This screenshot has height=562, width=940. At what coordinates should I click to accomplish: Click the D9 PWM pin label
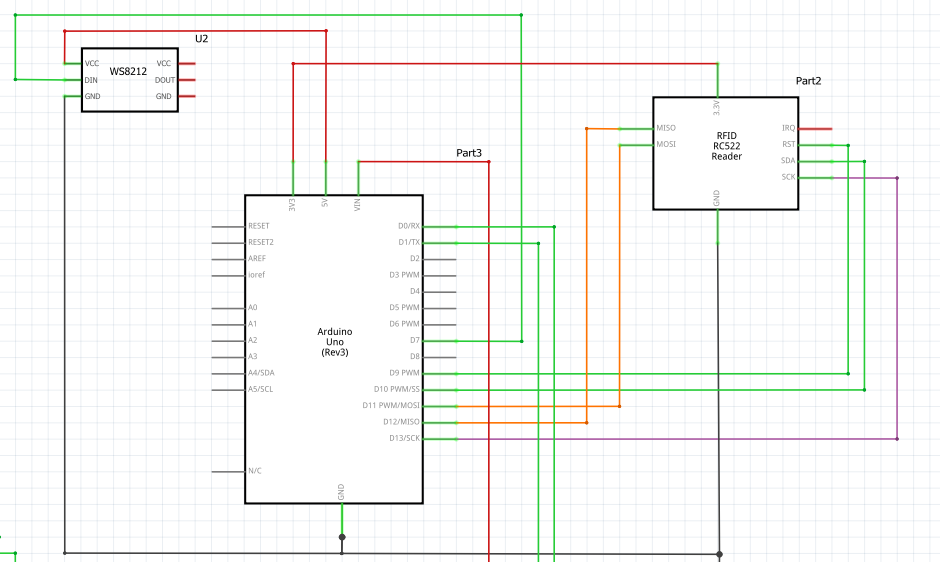point(405,373)
